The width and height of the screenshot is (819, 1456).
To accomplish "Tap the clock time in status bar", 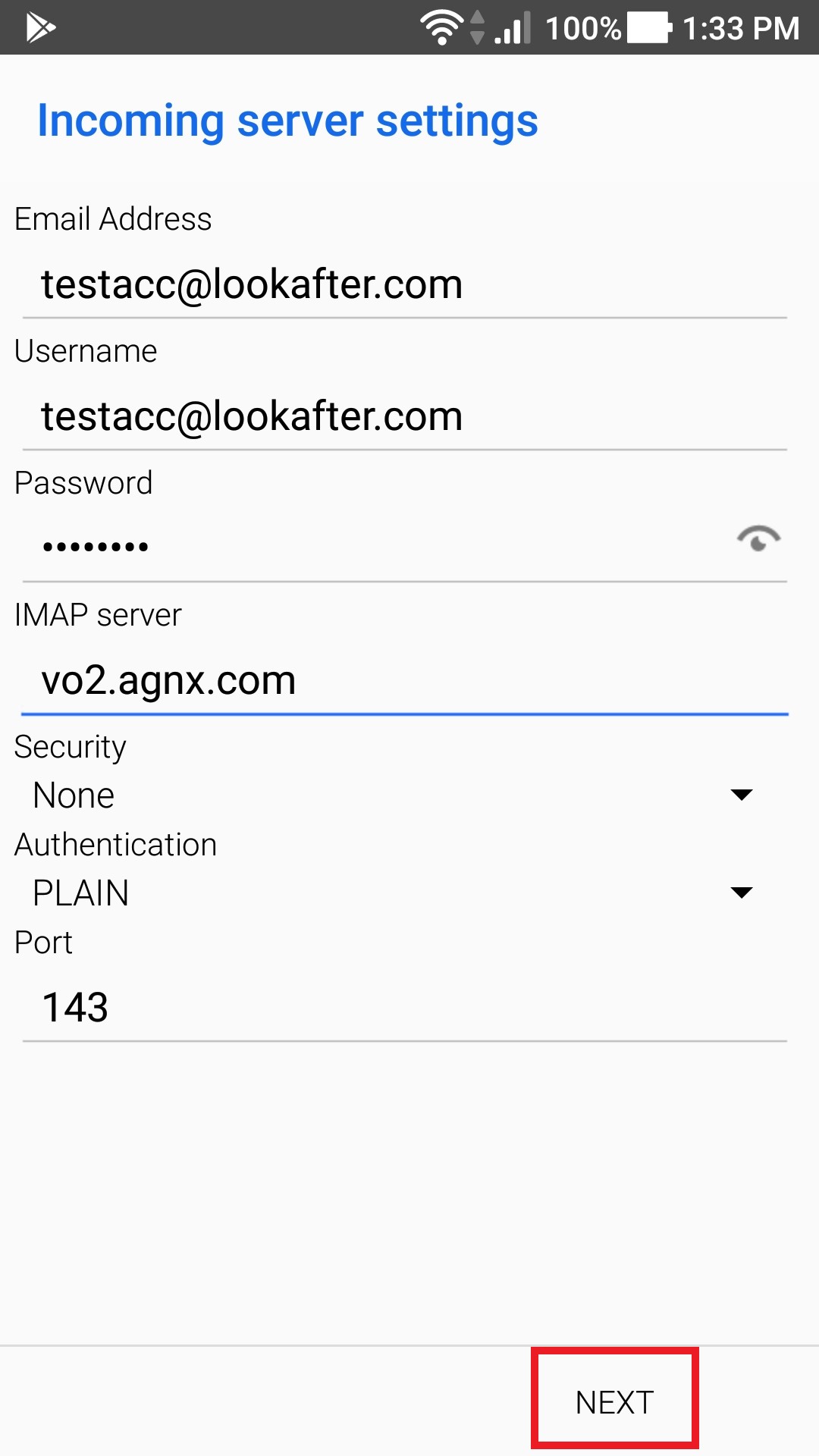I will click(741, 29).
